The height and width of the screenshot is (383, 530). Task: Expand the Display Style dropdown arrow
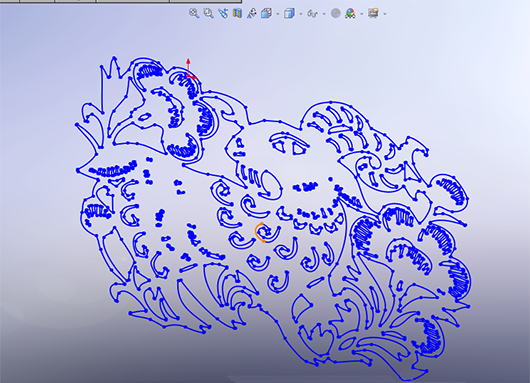pos(301,14)
